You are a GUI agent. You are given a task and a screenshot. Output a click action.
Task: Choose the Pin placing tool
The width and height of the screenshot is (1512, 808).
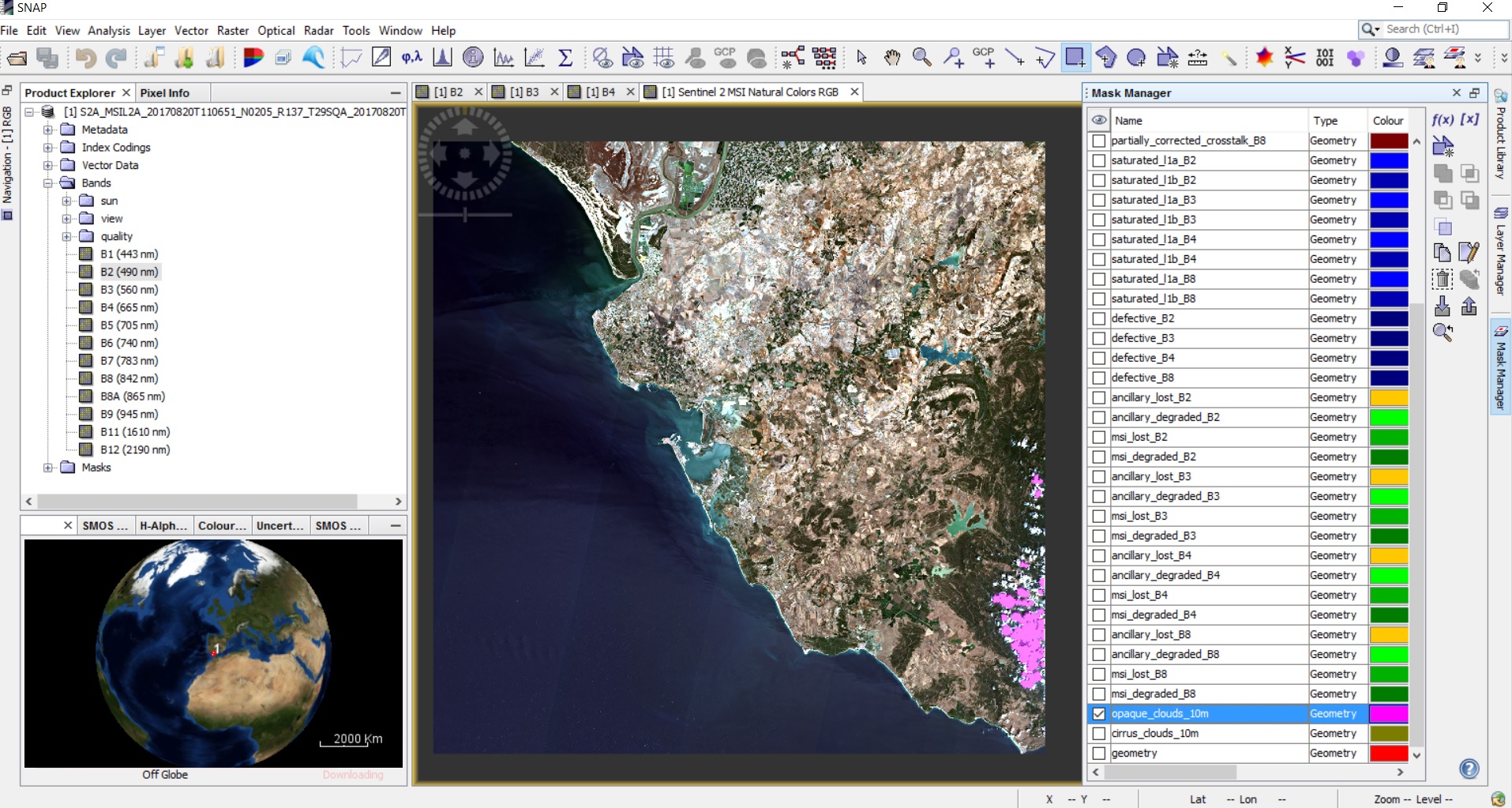point(953,58)
